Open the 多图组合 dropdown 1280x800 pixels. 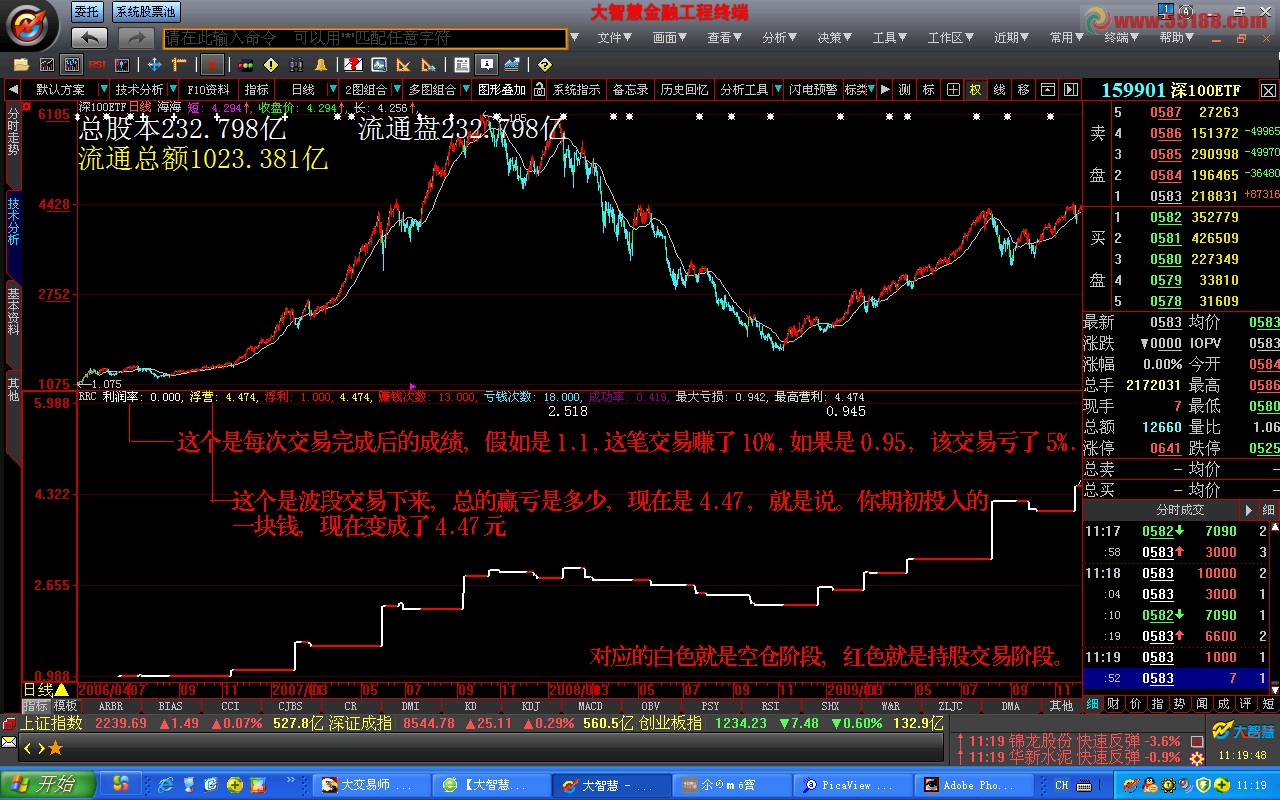pyautogui.click(x=466, y=90)
